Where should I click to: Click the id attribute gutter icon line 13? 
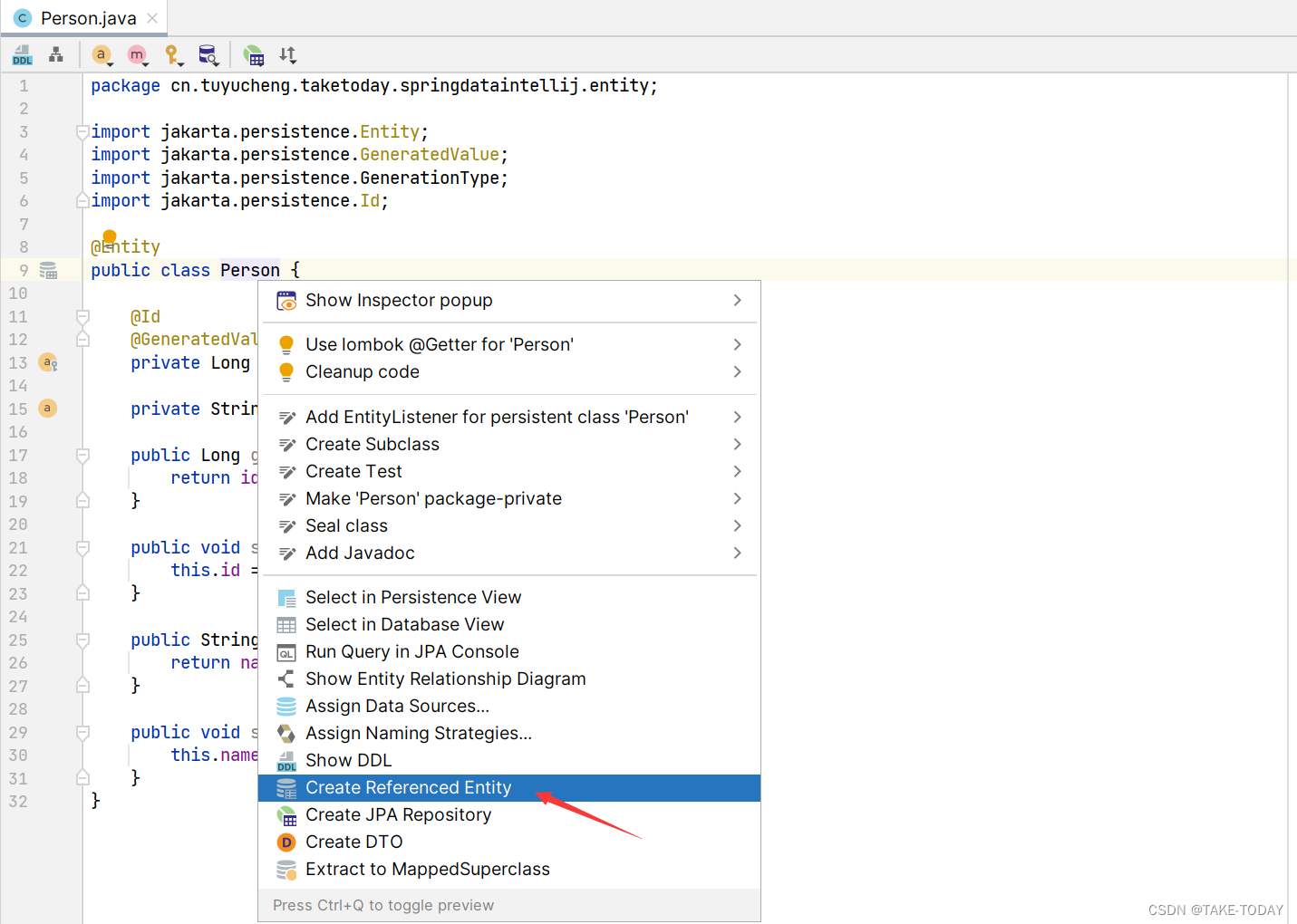point(49,362)
